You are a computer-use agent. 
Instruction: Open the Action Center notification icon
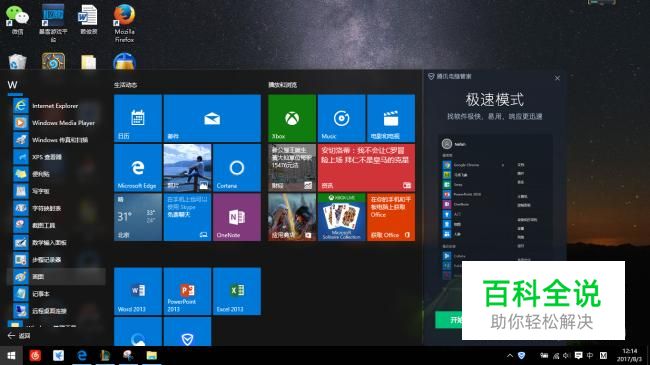(x=579, y=355)
